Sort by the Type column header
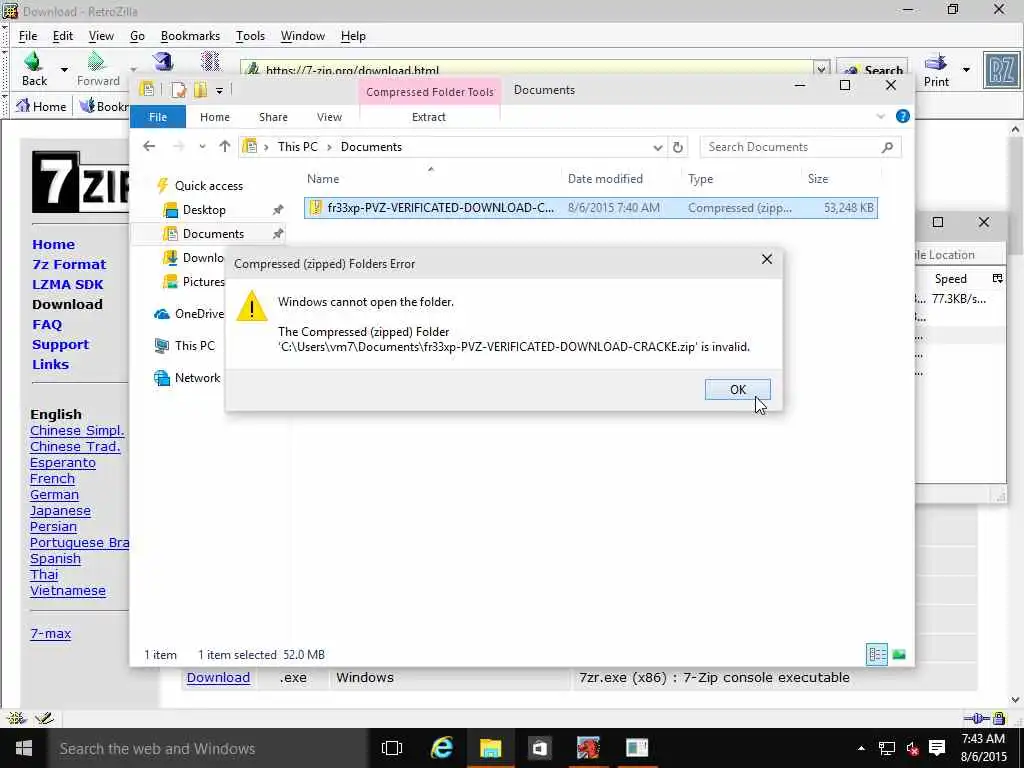The height and width of the screenshot is (768, 1024). point(700,178)
